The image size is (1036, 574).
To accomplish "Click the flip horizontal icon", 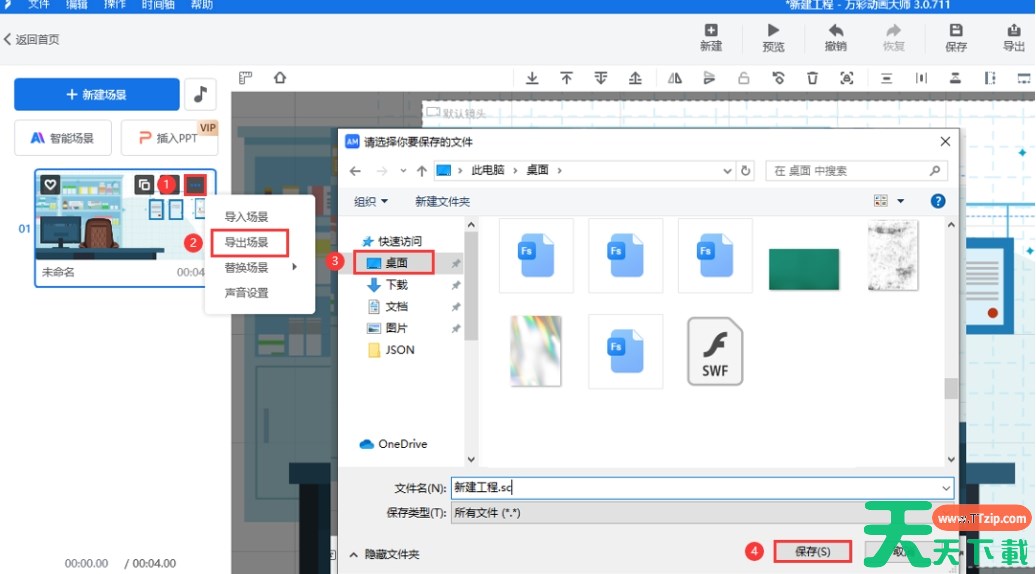I will 675,79.
